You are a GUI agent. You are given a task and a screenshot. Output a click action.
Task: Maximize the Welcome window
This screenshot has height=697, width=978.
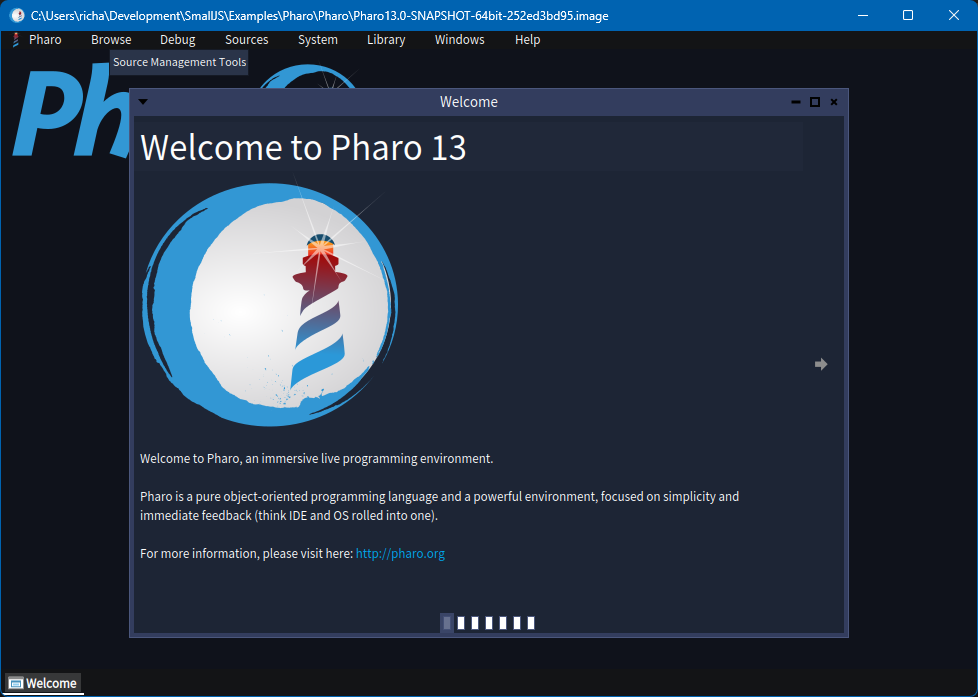815,102
